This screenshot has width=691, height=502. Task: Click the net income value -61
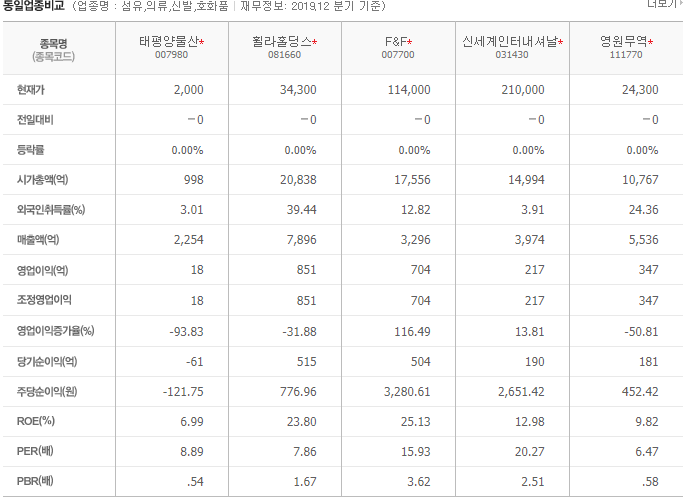click(x=195, y=362)
